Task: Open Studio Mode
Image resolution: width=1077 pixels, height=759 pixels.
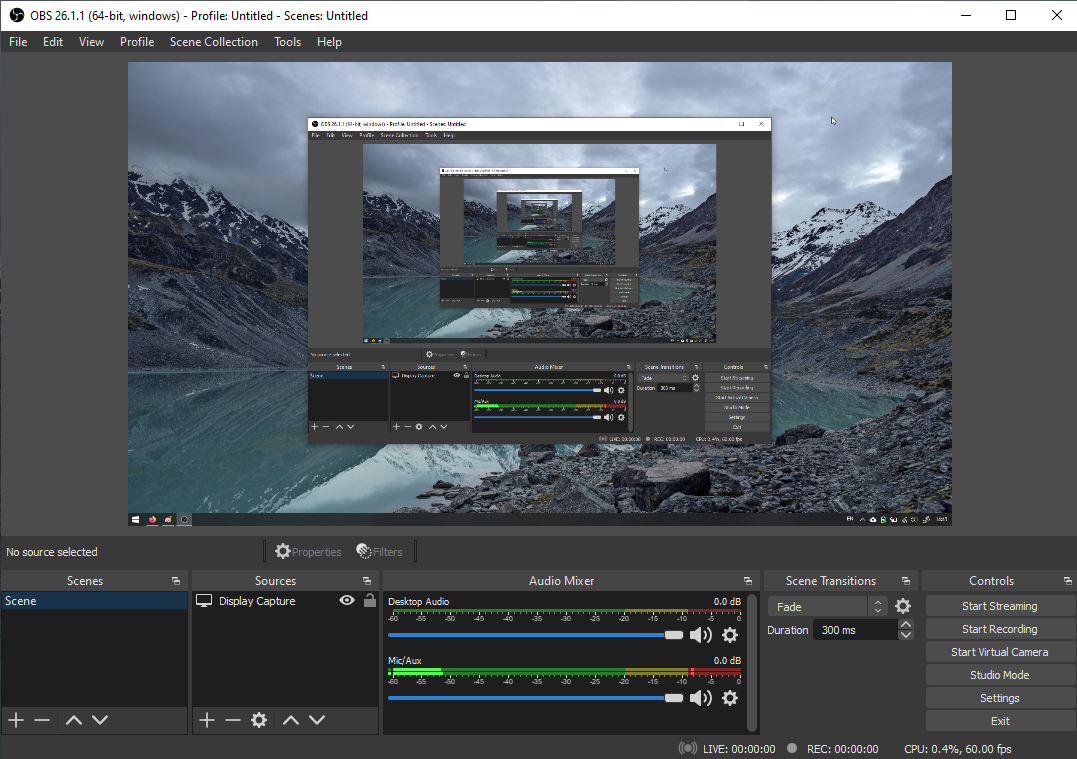Action: pos(999,675)
